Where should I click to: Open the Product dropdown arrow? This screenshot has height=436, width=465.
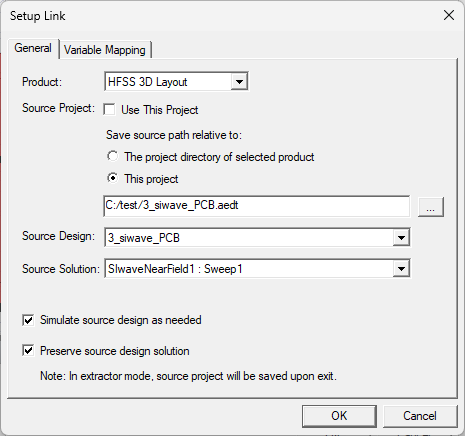239,82
